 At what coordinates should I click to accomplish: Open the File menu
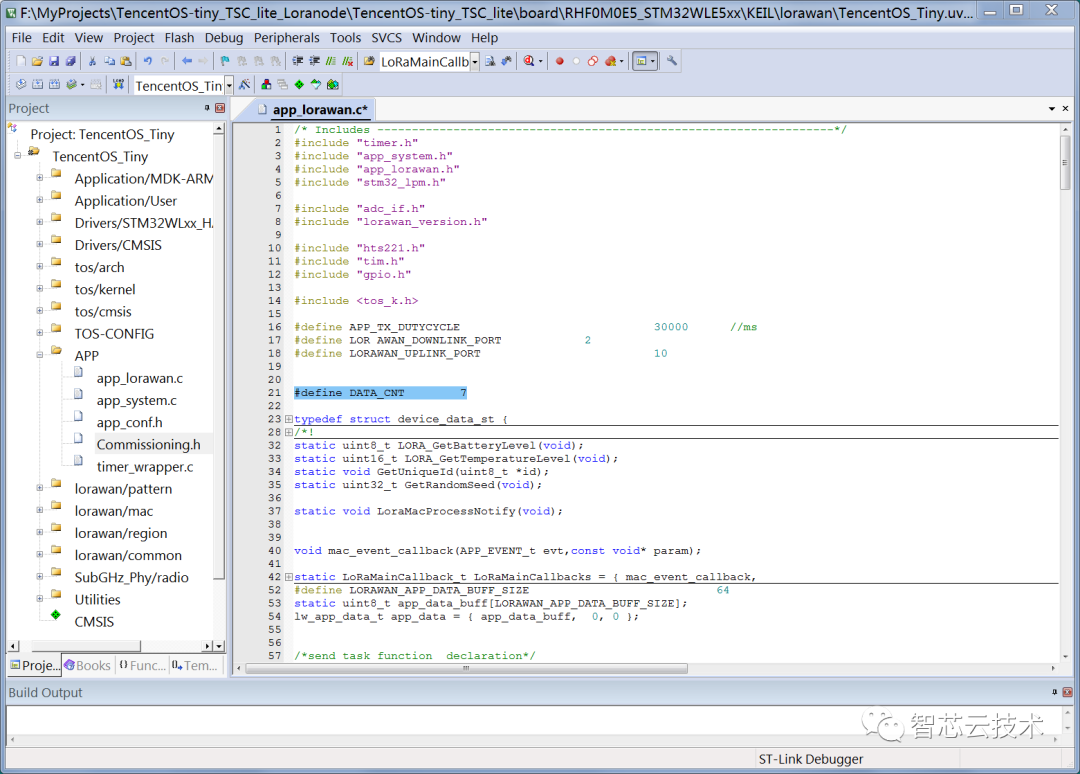click(21, 38)
